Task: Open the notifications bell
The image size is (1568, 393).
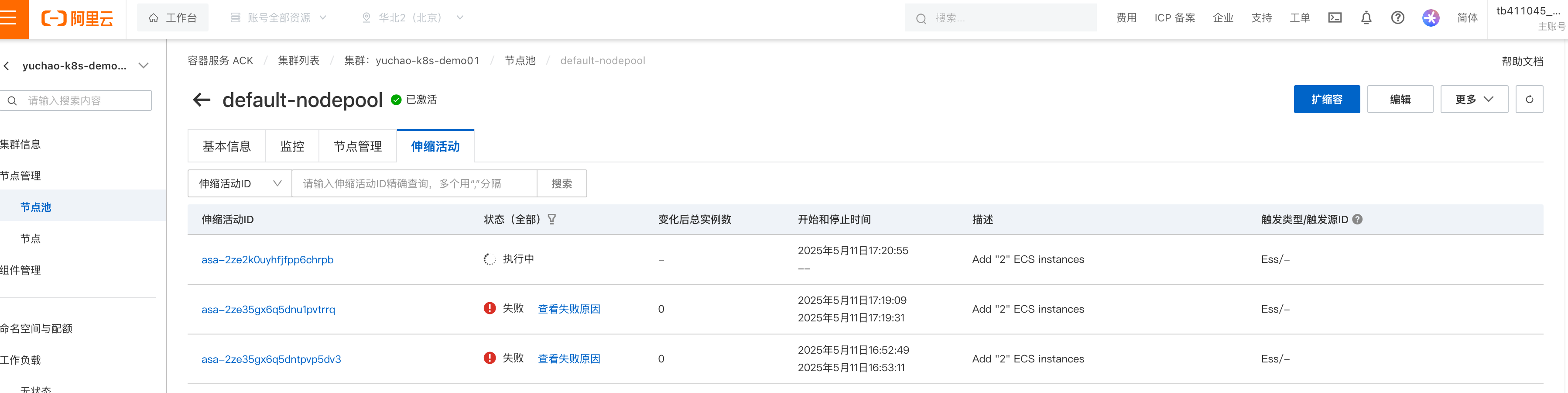Action: point(1366,17)
